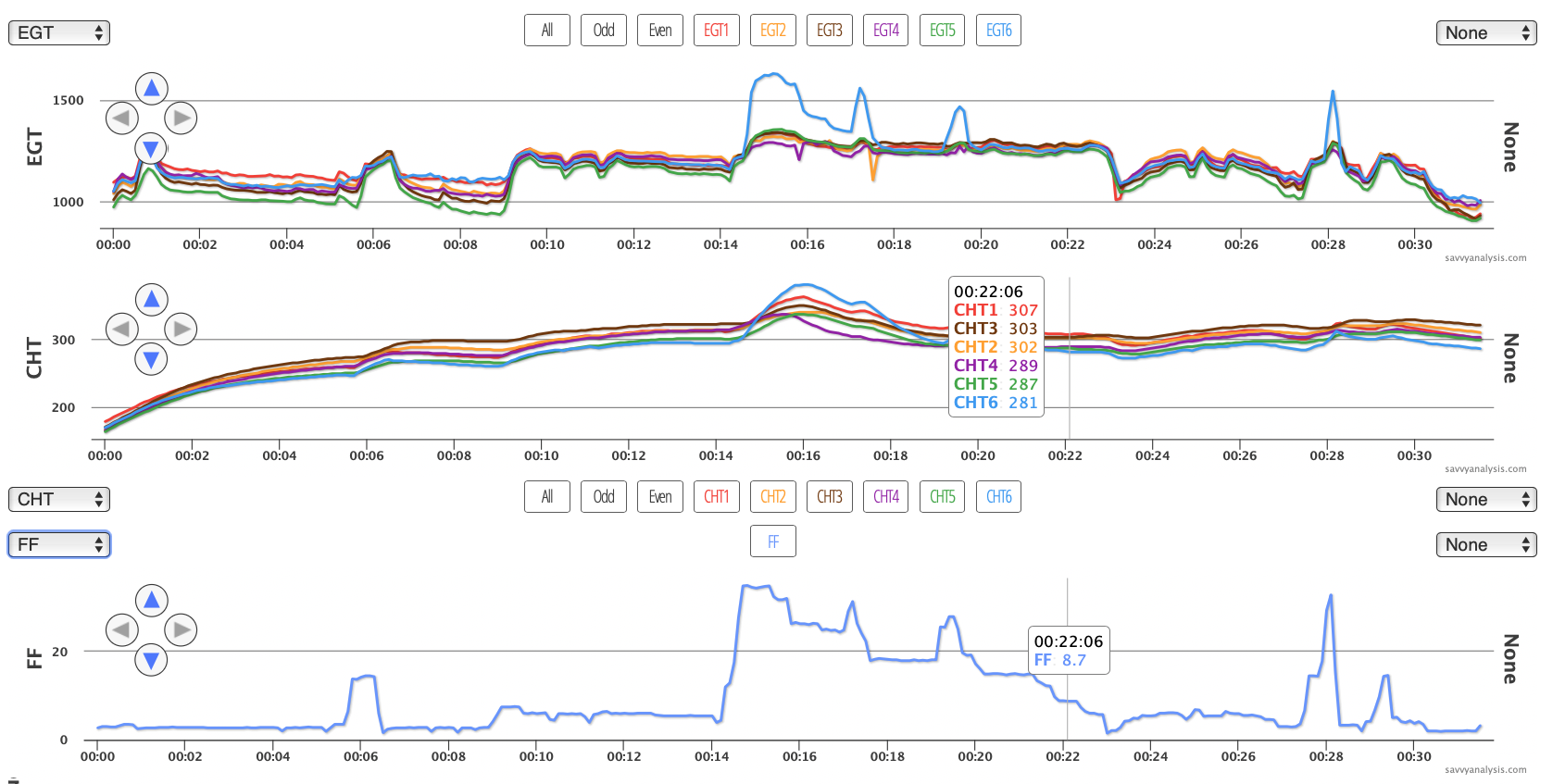Show Odd CHT cylinders

(x=603, y=497)
